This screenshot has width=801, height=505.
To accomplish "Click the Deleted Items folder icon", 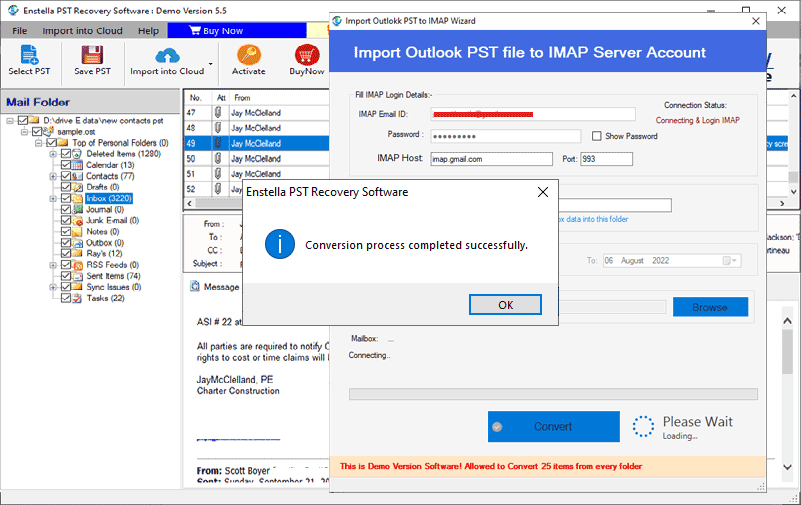I will pos(77,154).
